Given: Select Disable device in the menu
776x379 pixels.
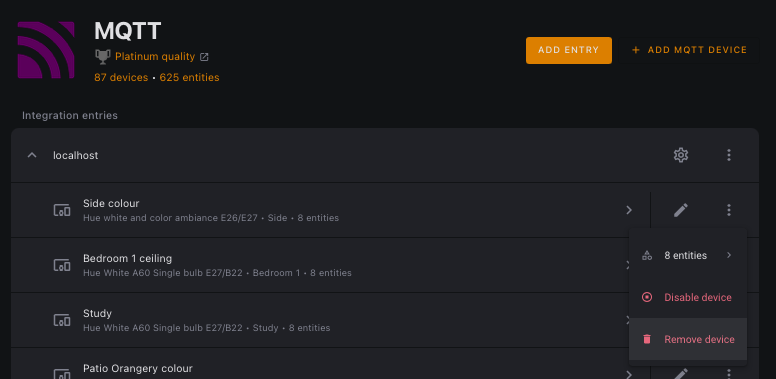Looking at the screenshot, I should pyautogui.click(x=688, y=297).
